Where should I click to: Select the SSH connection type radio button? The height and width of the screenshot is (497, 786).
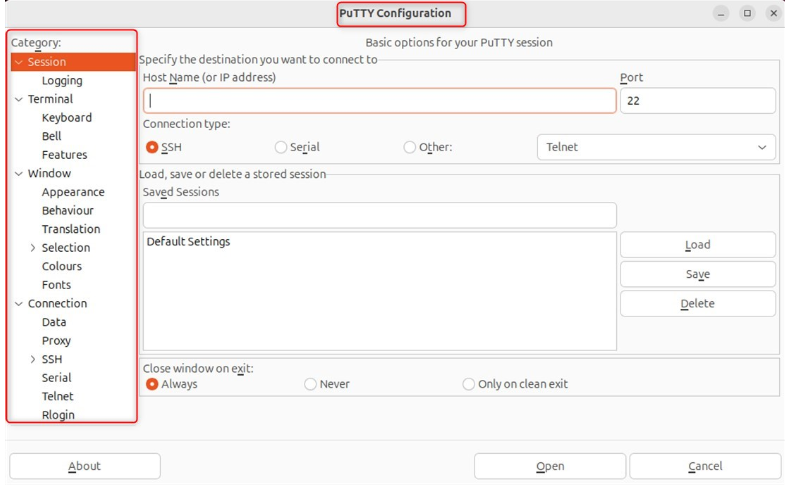tap(152, 147)
